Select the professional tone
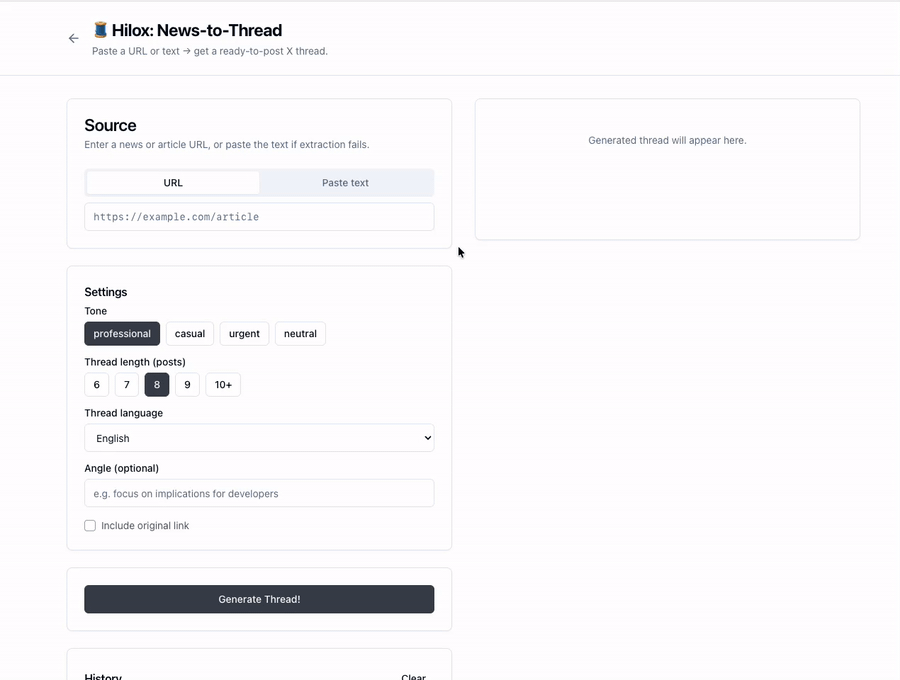 coord(122,333)
